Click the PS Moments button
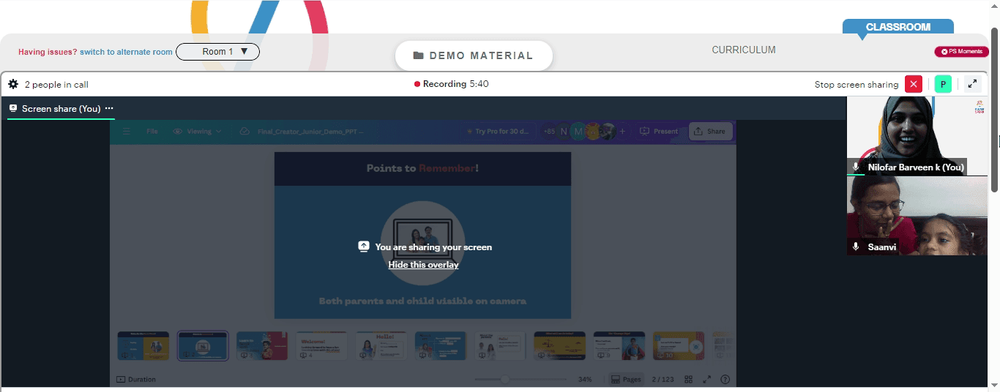 tap(962, 52)
